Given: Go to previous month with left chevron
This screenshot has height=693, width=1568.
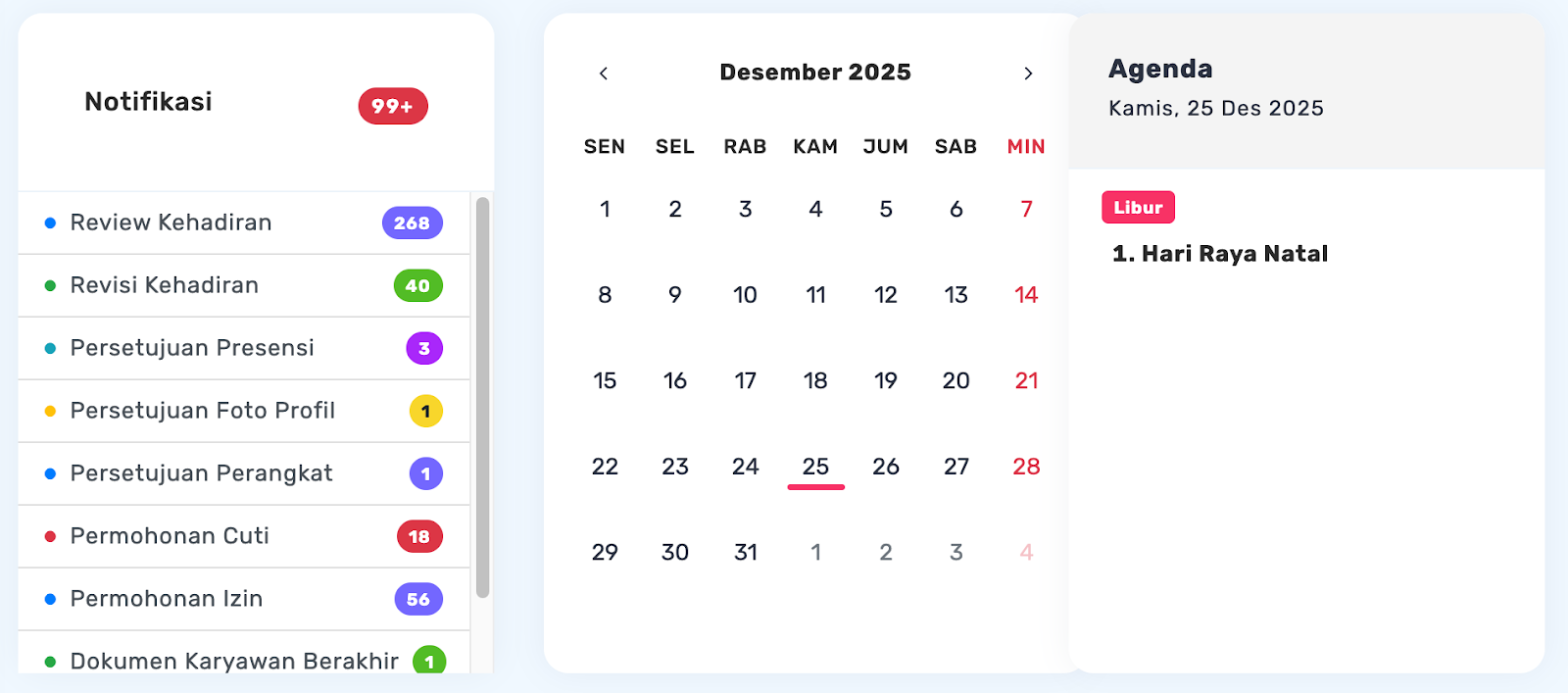Looking at the screenshot, I should coord(604,74).
